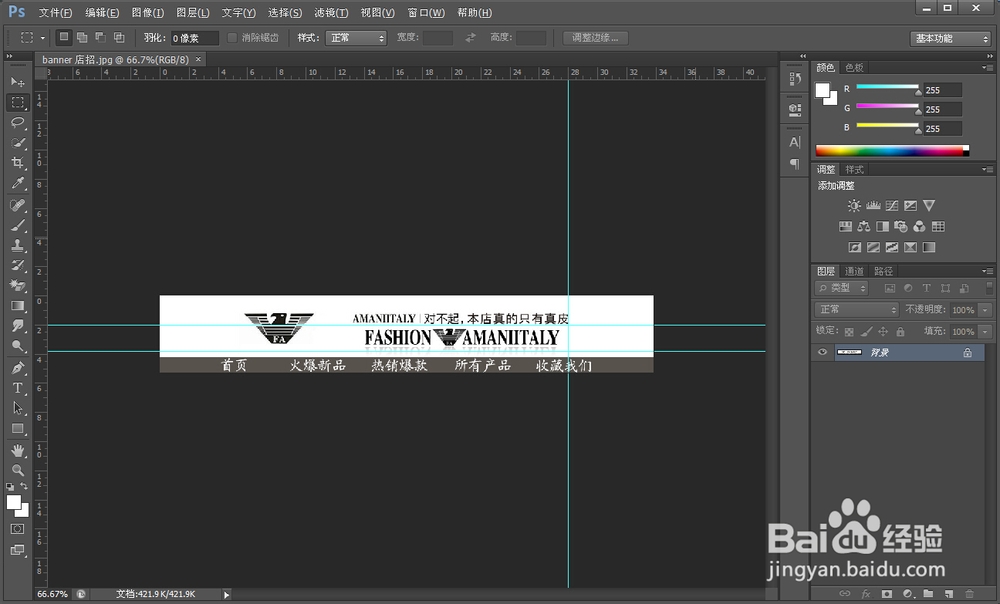The width and height of the screenshot is (1000, 604).
Task: Select the Crop tool
Action: (17, 163)
